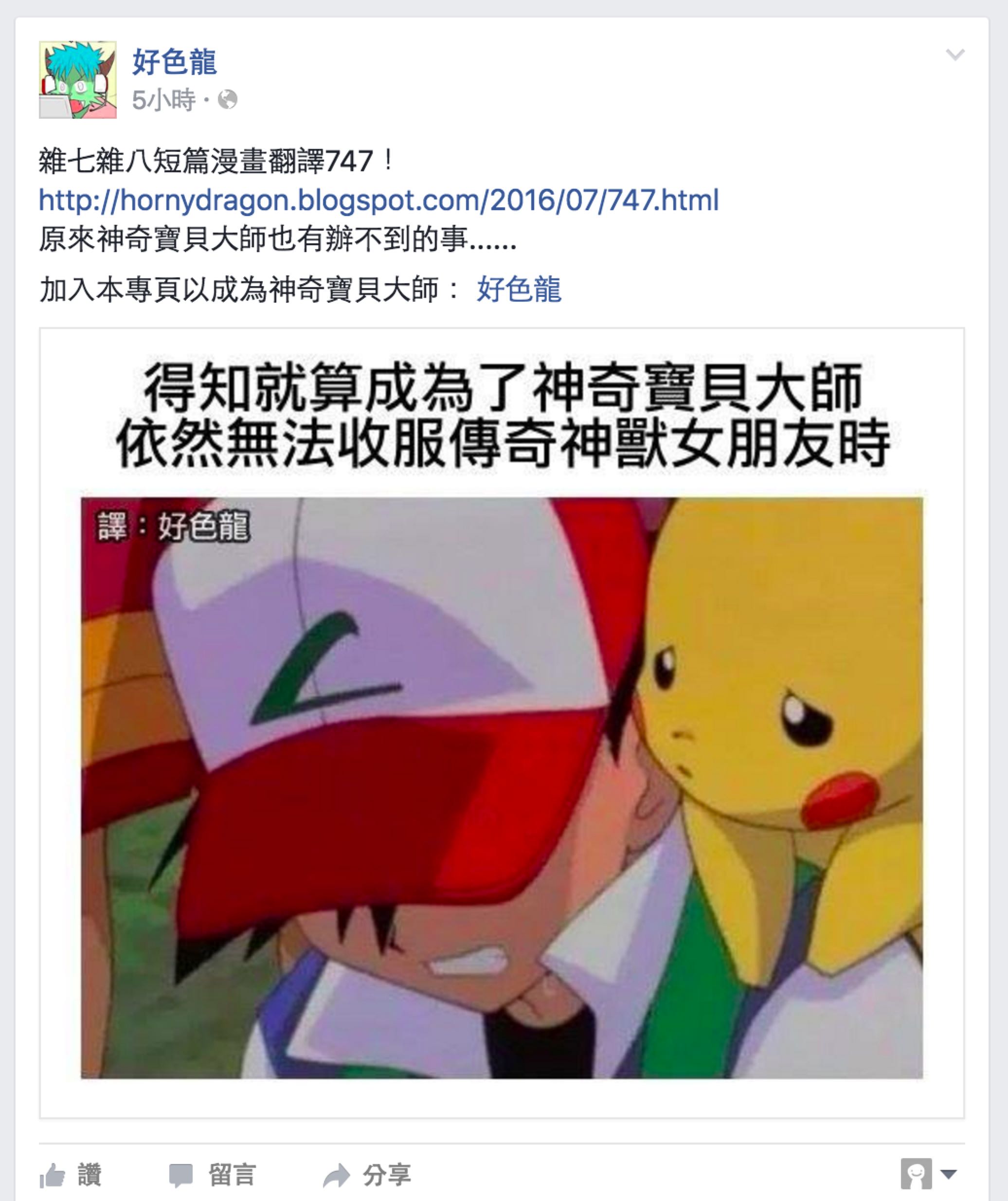
Task: Open the post-as identity dropdown arrow
Action: coord(949,1174)
